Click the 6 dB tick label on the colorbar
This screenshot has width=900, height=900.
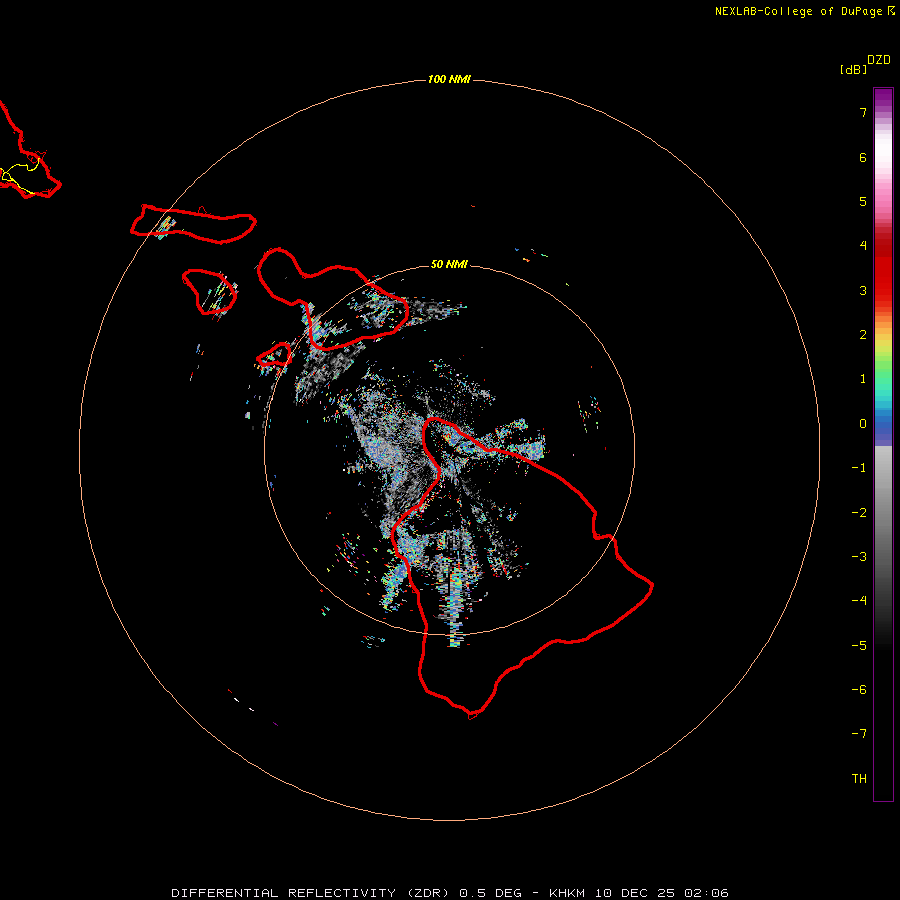[863, 157]
